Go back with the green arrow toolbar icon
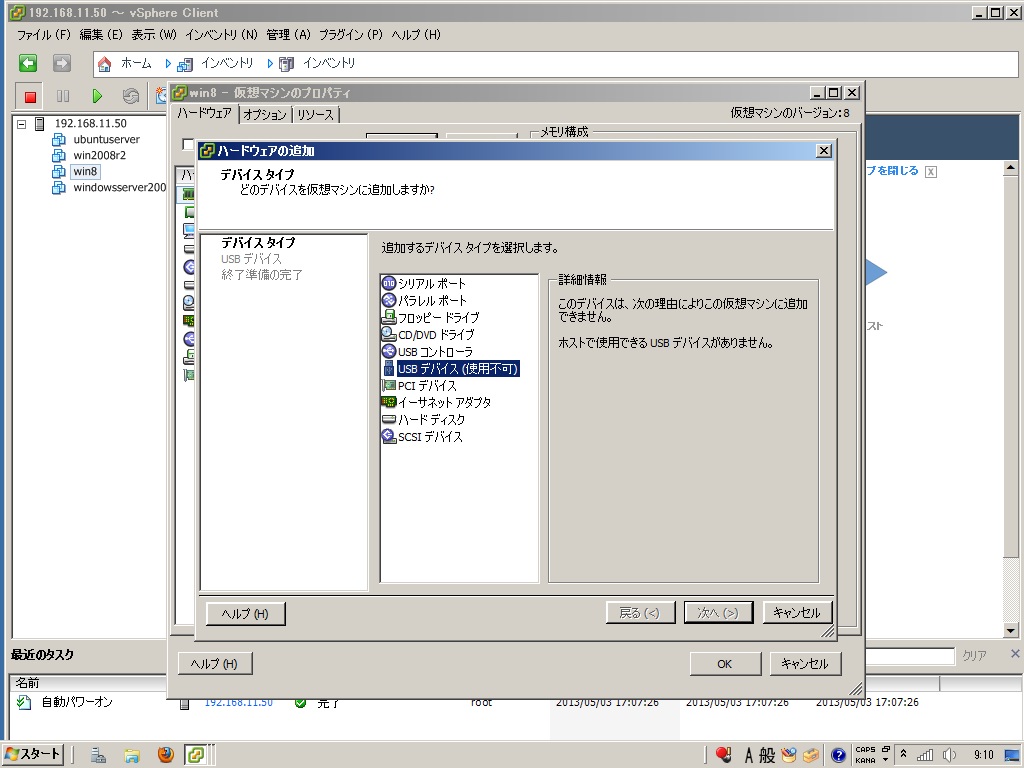 (27, 63)
